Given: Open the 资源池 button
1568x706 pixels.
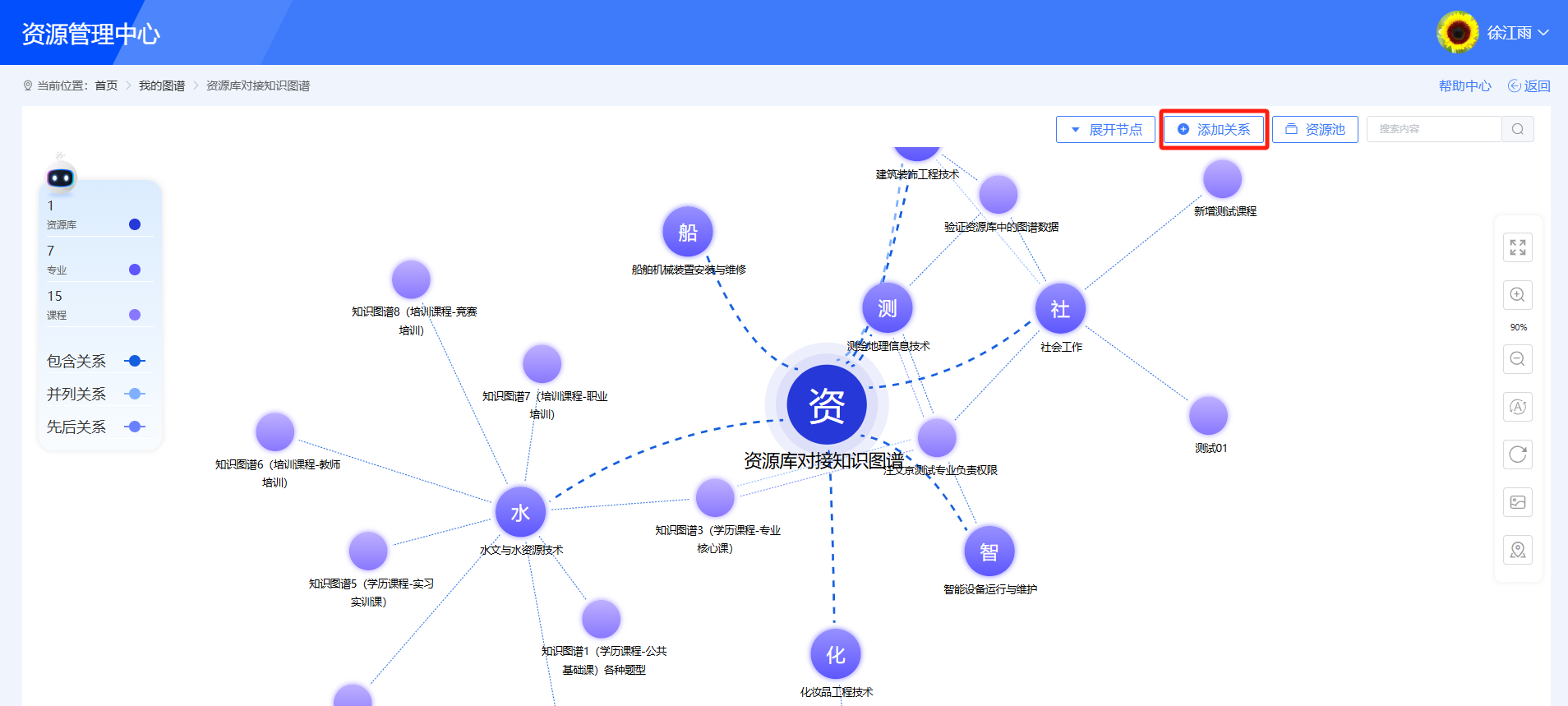Looking at the screenshot, I should pos(1315,129).
